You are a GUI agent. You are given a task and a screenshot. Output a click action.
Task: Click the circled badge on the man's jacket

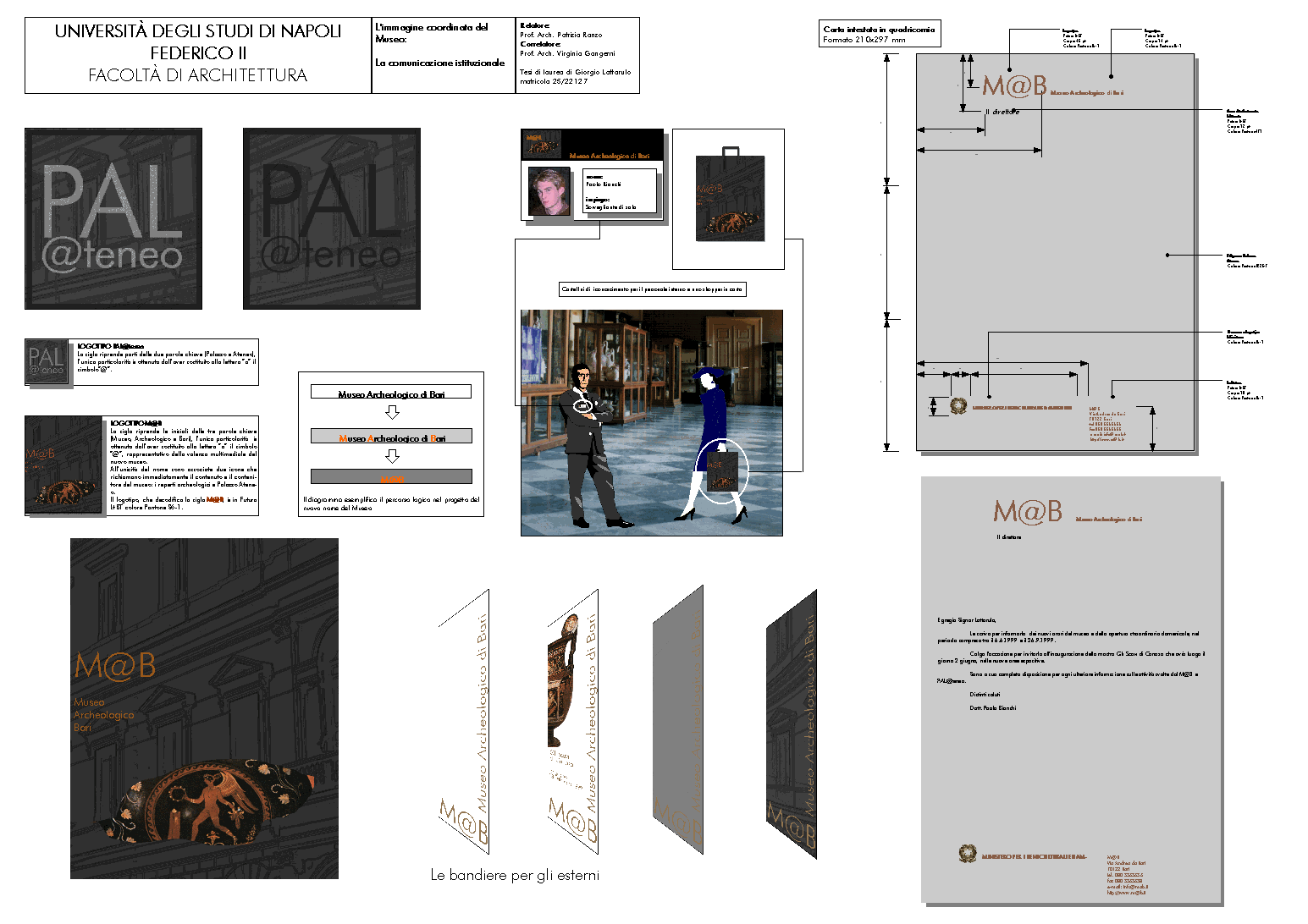[x=582, y=405]
